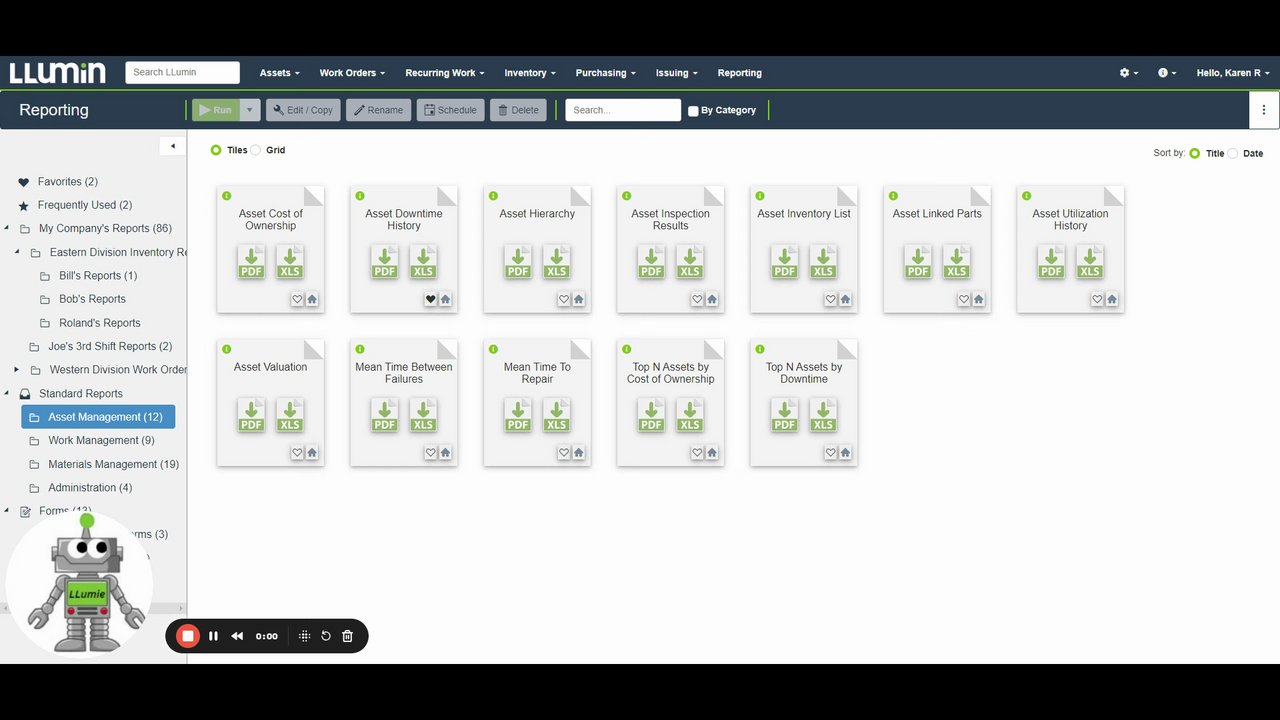
Task: Collapse Eastern Division Inventory folder
Action: [17, 252]
